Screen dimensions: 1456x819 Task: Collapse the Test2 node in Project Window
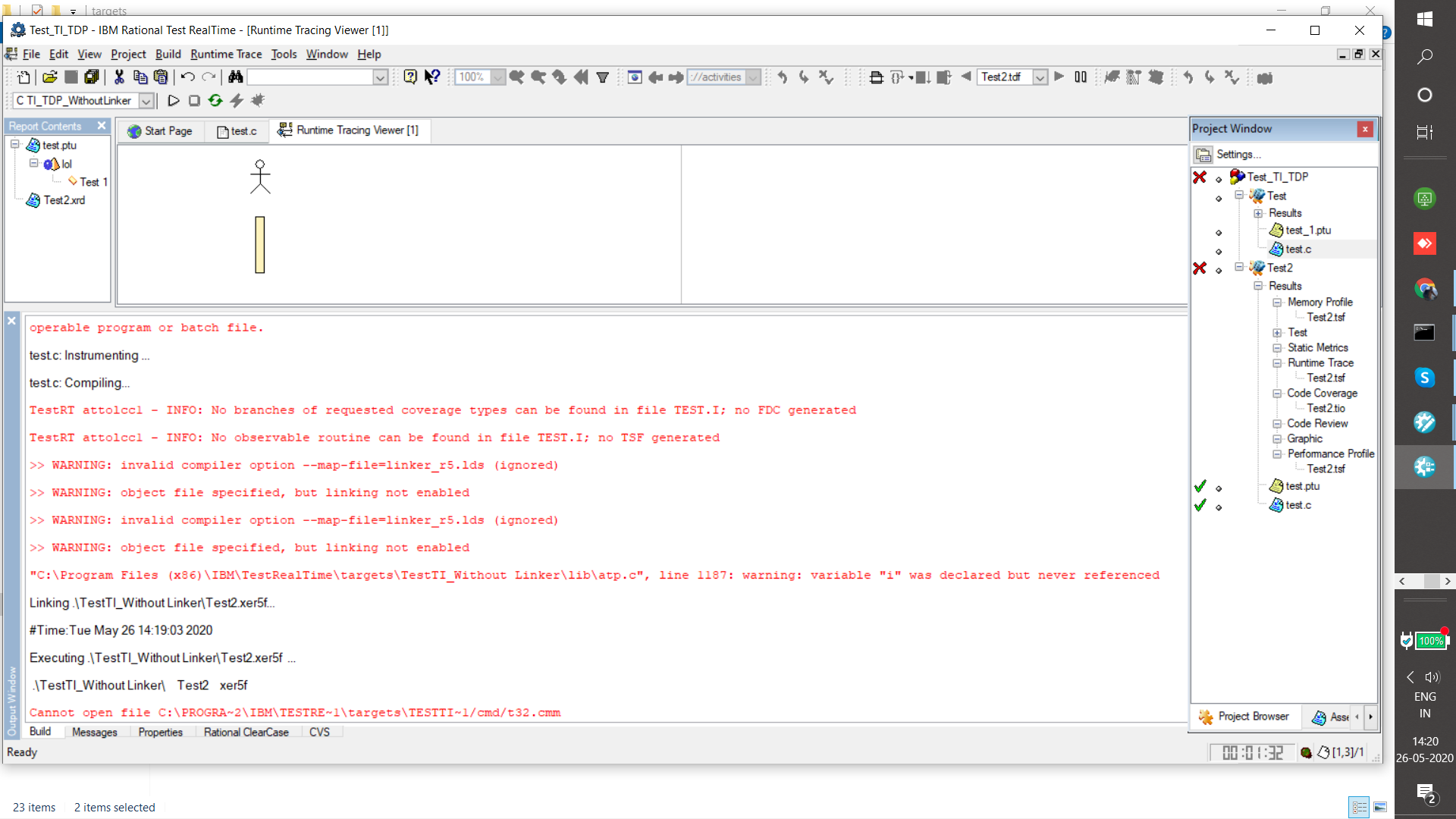click(x=1239, y=268)
